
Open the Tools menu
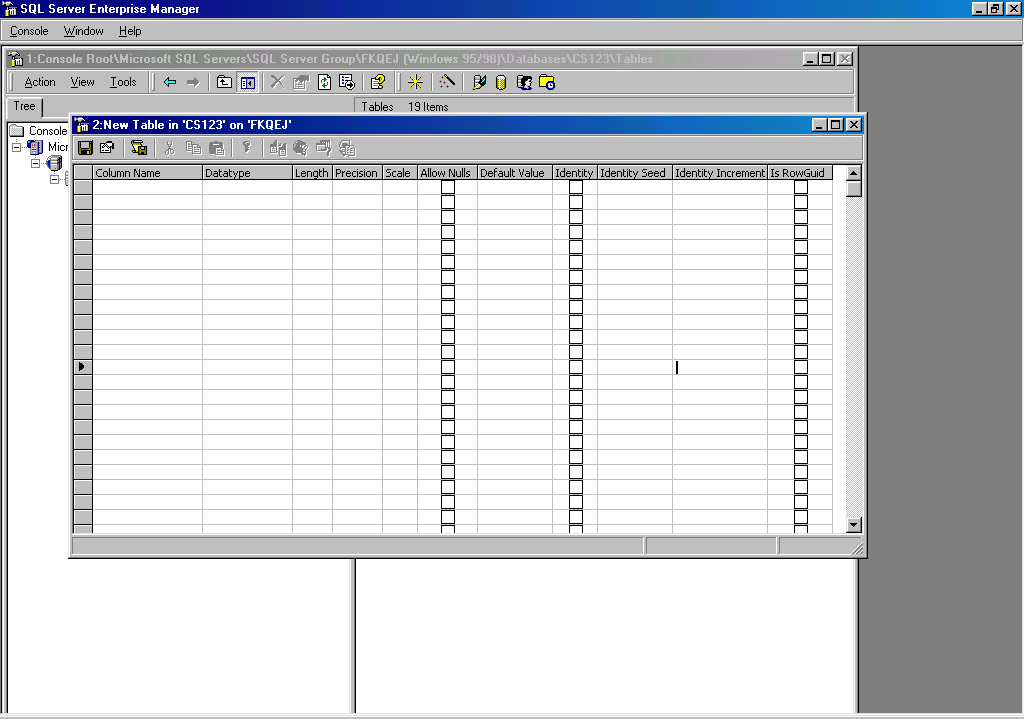[x=123, y=82]
